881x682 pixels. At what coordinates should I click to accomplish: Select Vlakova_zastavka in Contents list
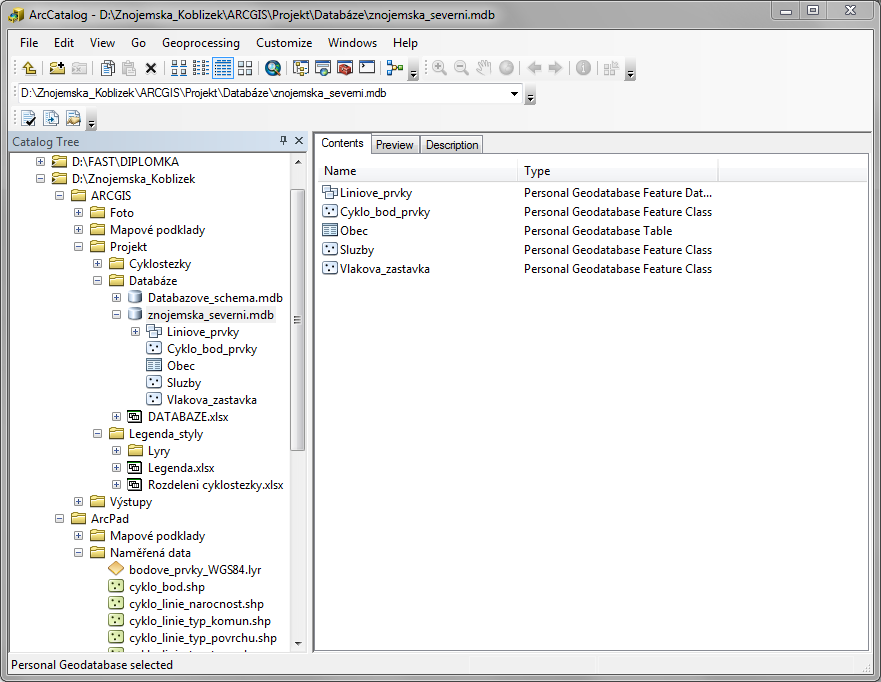point(385,269)
